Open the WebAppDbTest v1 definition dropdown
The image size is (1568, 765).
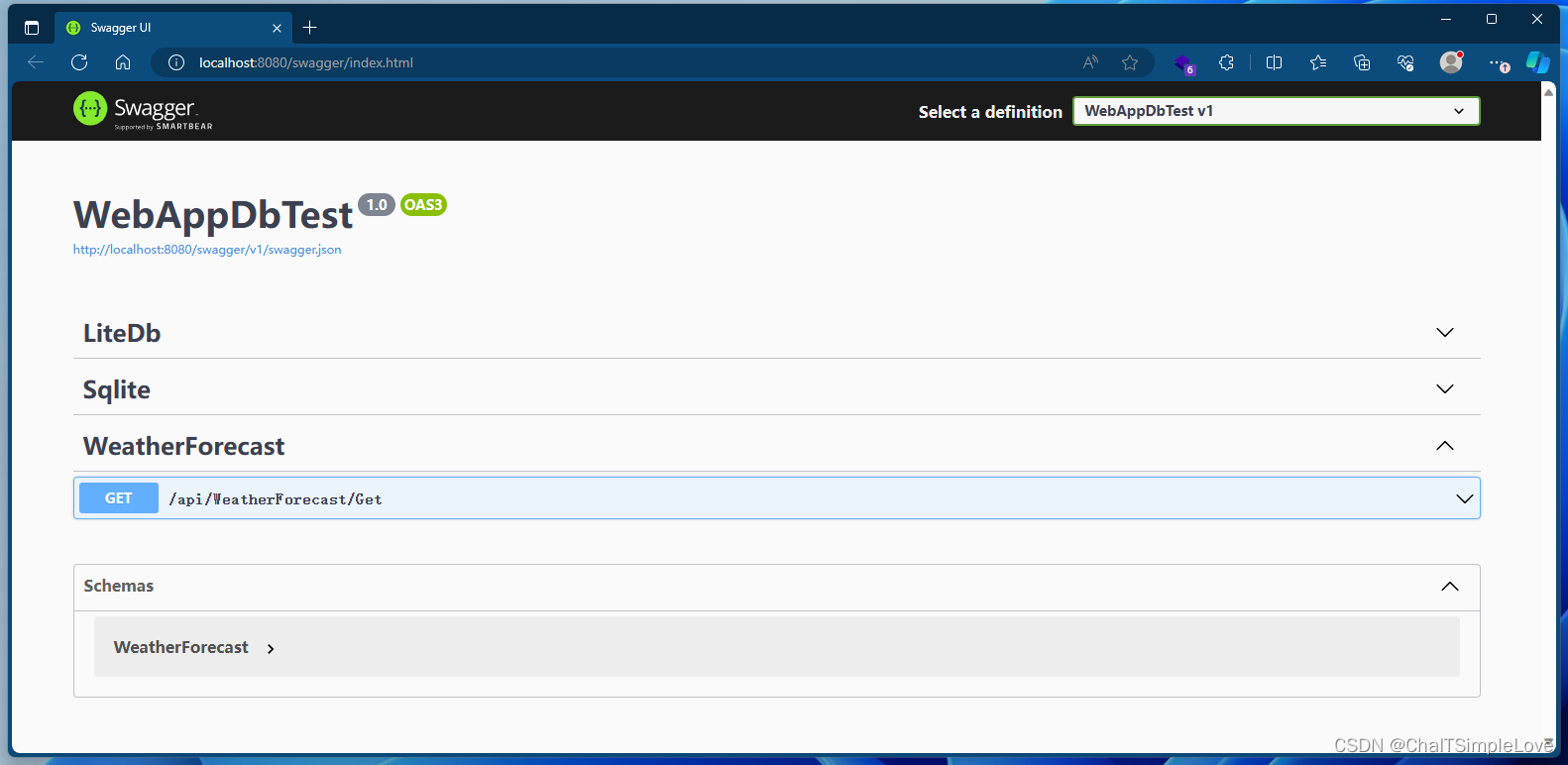pos(1276,111)
